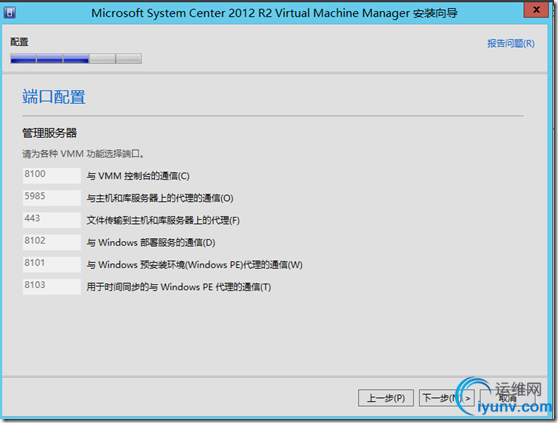Edit the 443 file transfer port field
Image resolution: width=558 pixels, height=423 pixels.
(52, 220)
